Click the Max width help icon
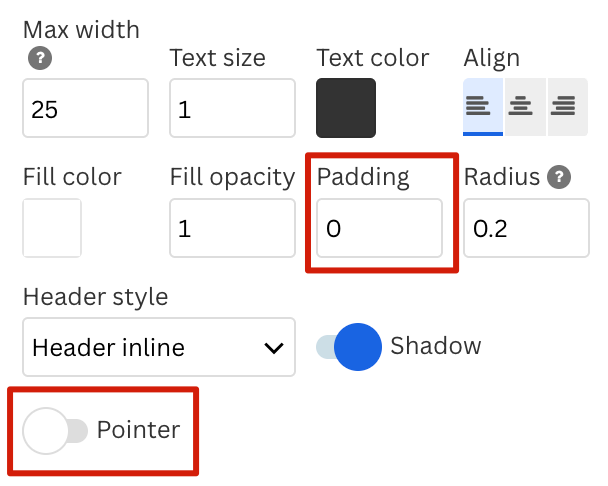This screenshot has height=486, width=608. click(39, 58)
